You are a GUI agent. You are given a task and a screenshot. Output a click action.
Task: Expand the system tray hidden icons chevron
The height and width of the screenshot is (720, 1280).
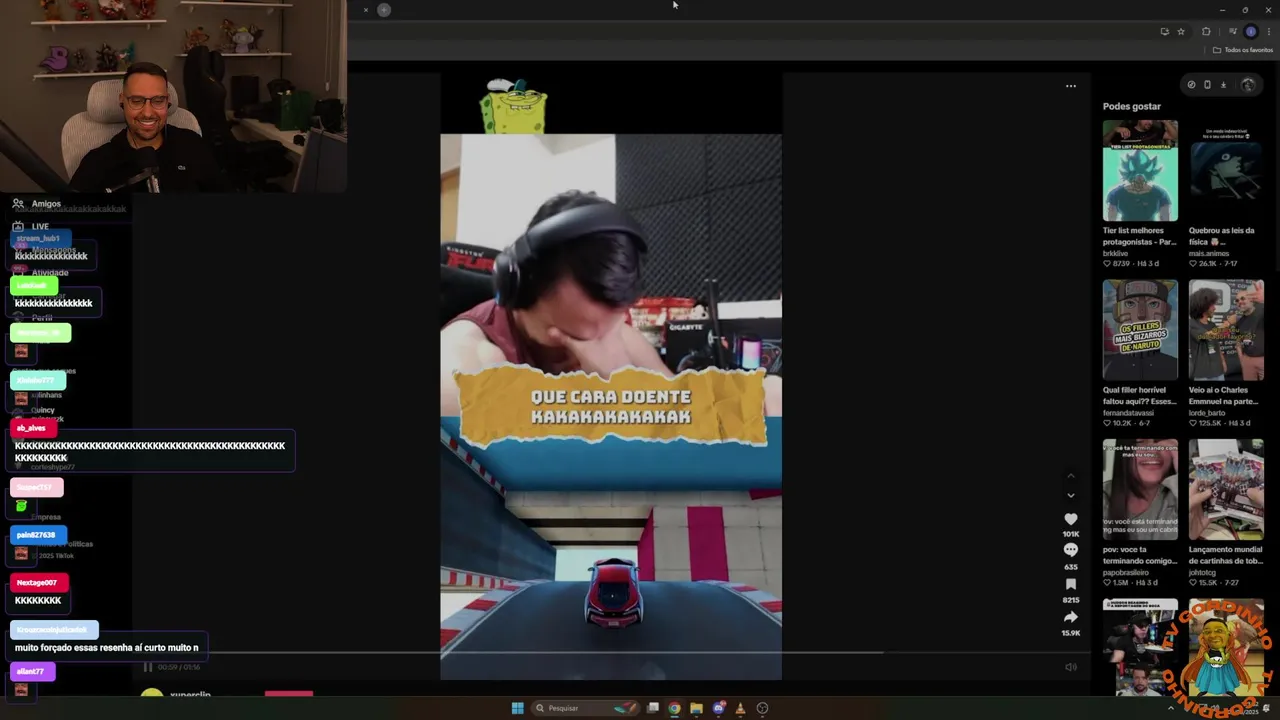[x=1171, y=708]
